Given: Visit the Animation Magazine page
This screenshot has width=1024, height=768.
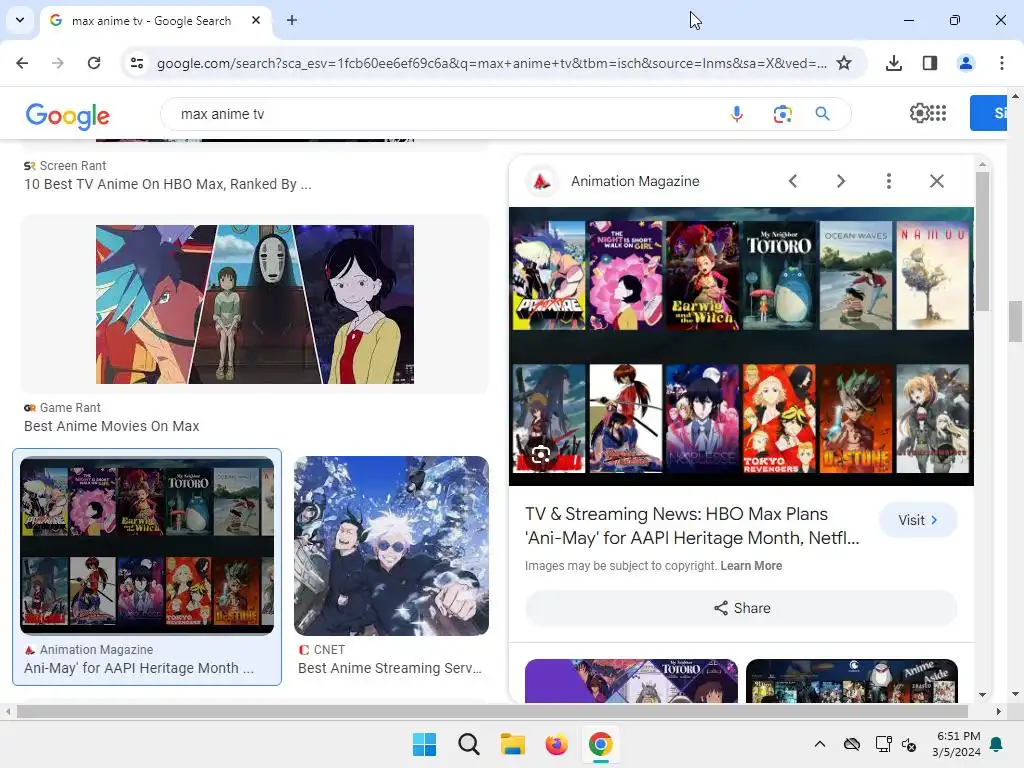Looking at the screenshot, I should (918, 520).
